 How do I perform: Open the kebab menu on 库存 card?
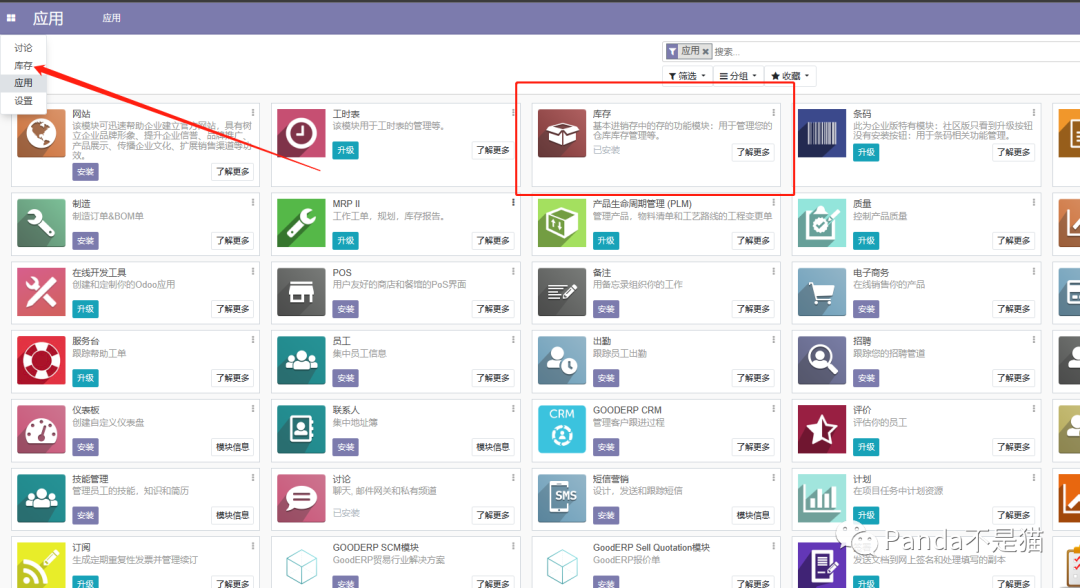(x=773, y=112)
